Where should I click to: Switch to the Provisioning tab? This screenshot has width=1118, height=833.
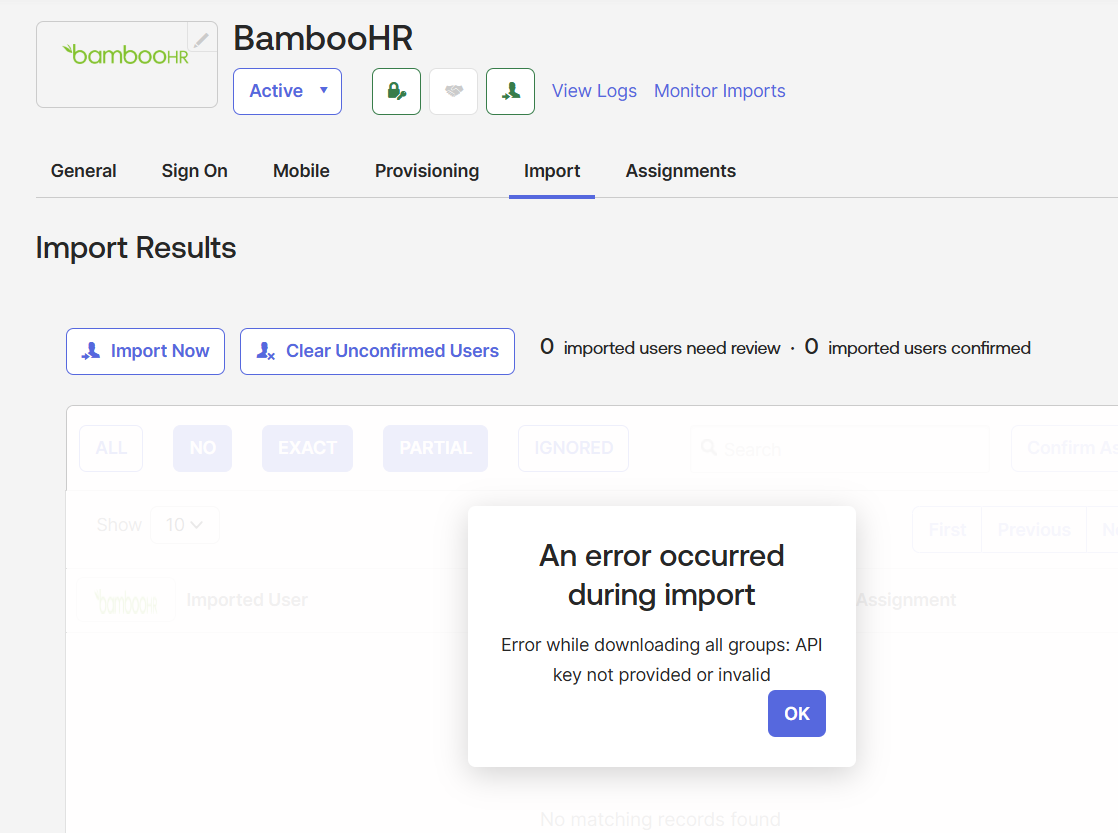427,171
